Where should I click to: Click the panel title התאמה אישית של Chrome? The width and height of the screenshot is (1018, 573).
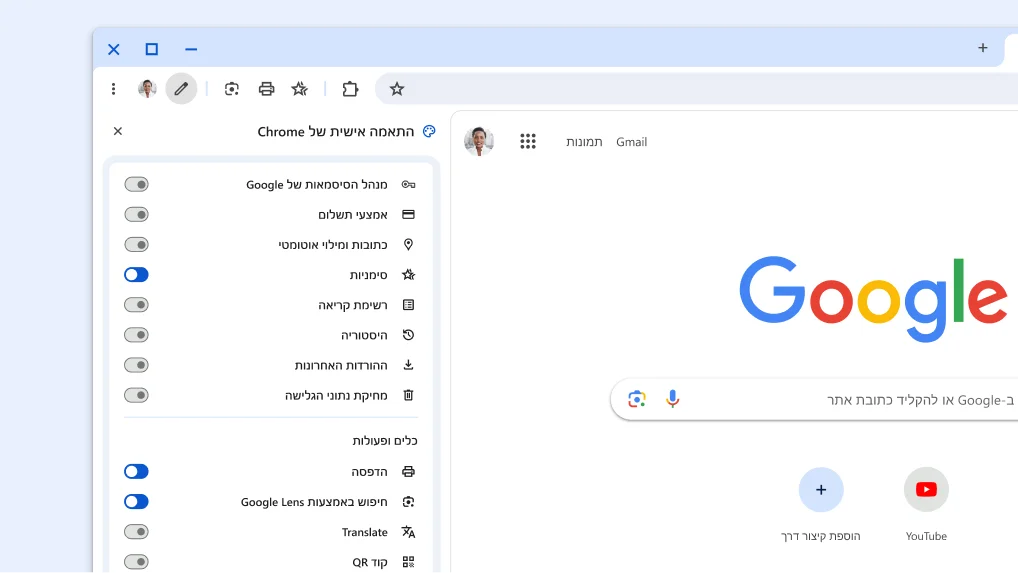click(x=336, y=132)
